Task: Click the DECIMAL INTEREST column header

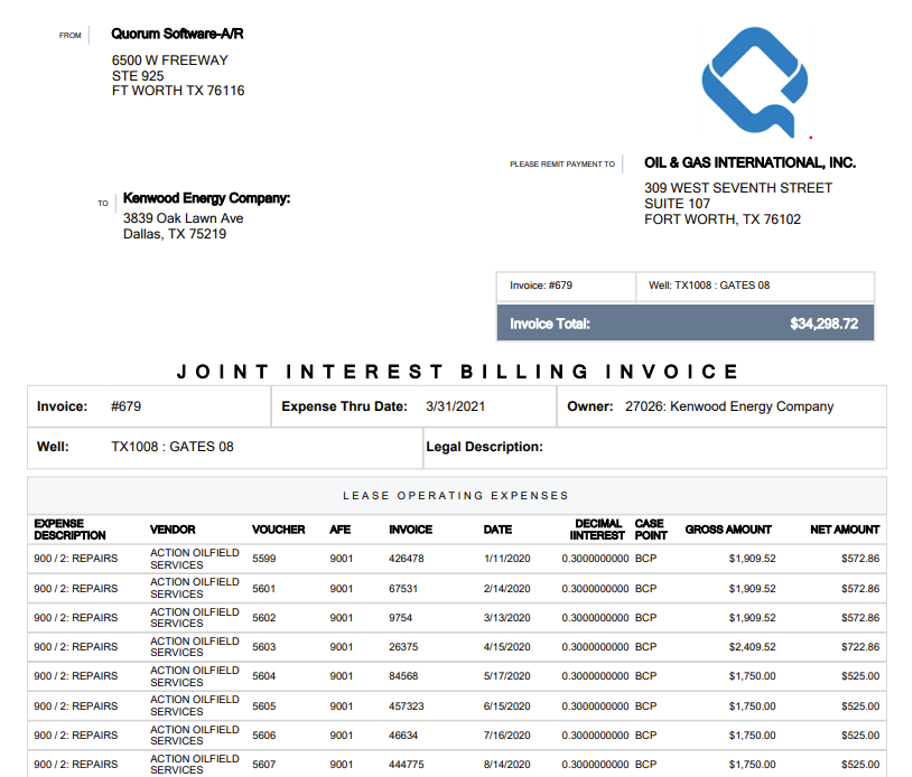Action: 597,529
